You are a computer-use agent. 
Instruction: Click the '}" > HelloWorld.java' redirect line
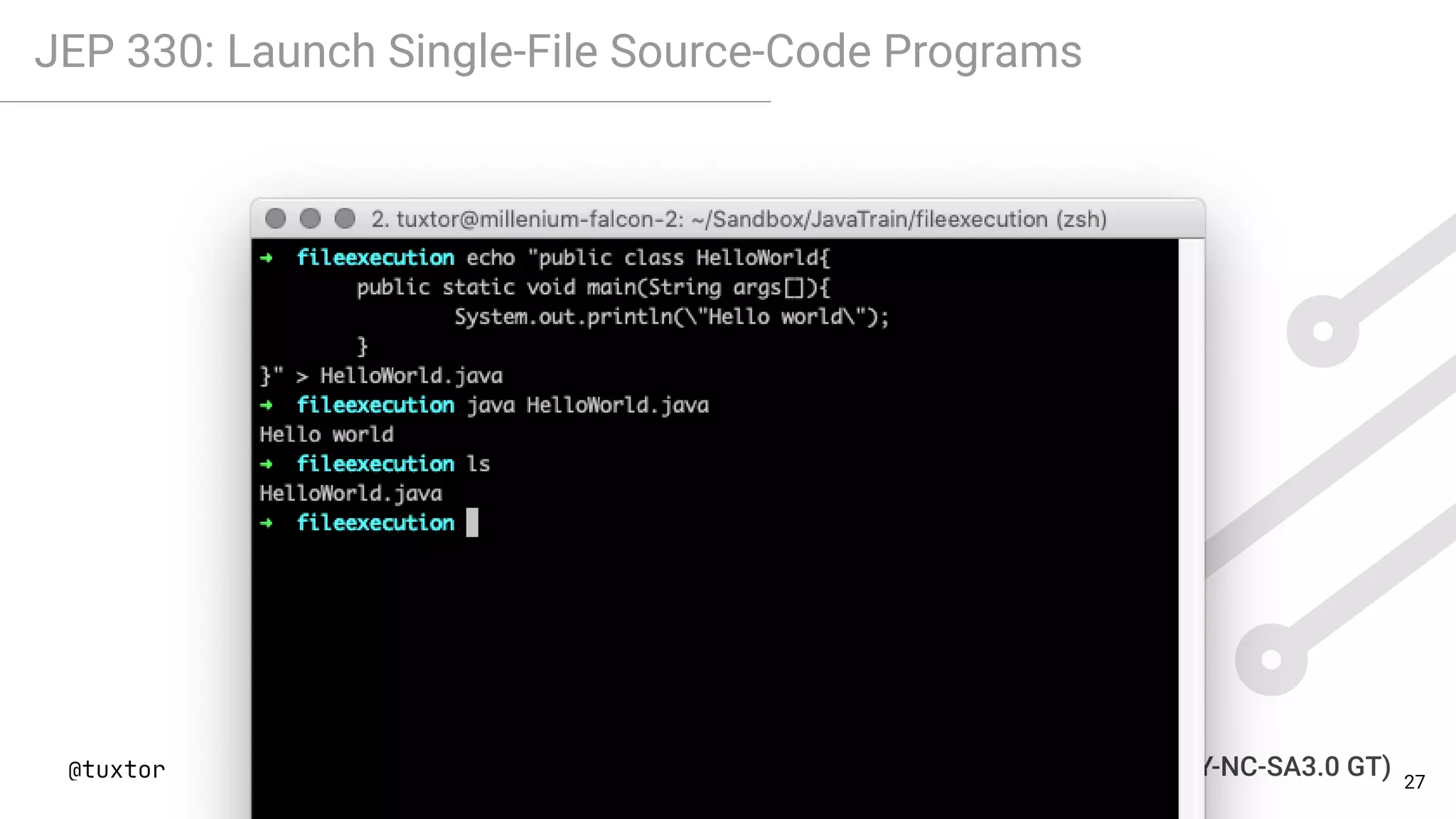point(381,375)
